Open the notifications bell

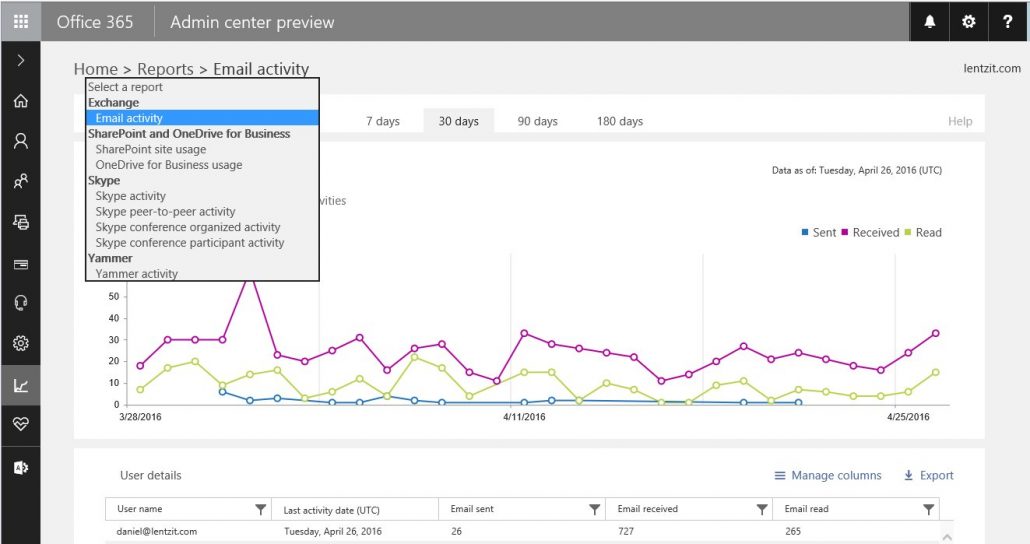930,22
